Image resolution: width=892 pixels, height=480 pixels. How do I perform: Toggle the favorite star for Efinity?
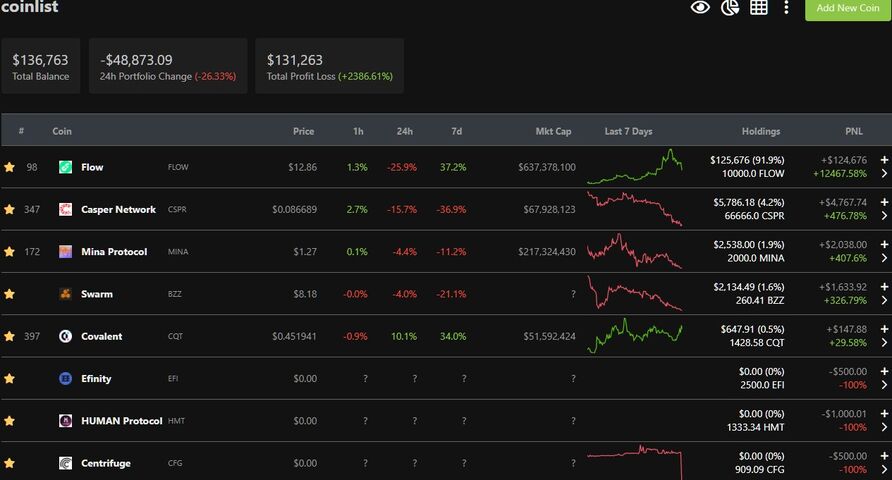(9, 378)
